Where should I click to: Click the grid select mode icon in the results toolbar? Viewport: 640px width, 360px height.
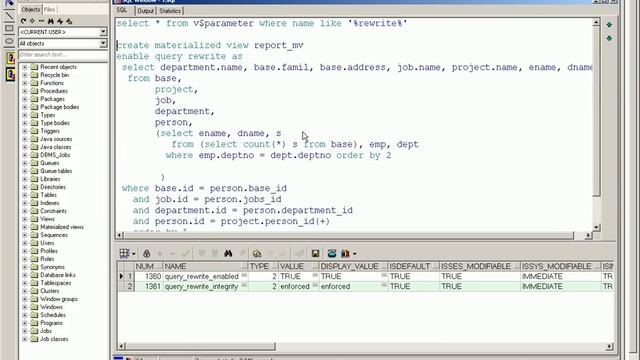click(124, 253)
